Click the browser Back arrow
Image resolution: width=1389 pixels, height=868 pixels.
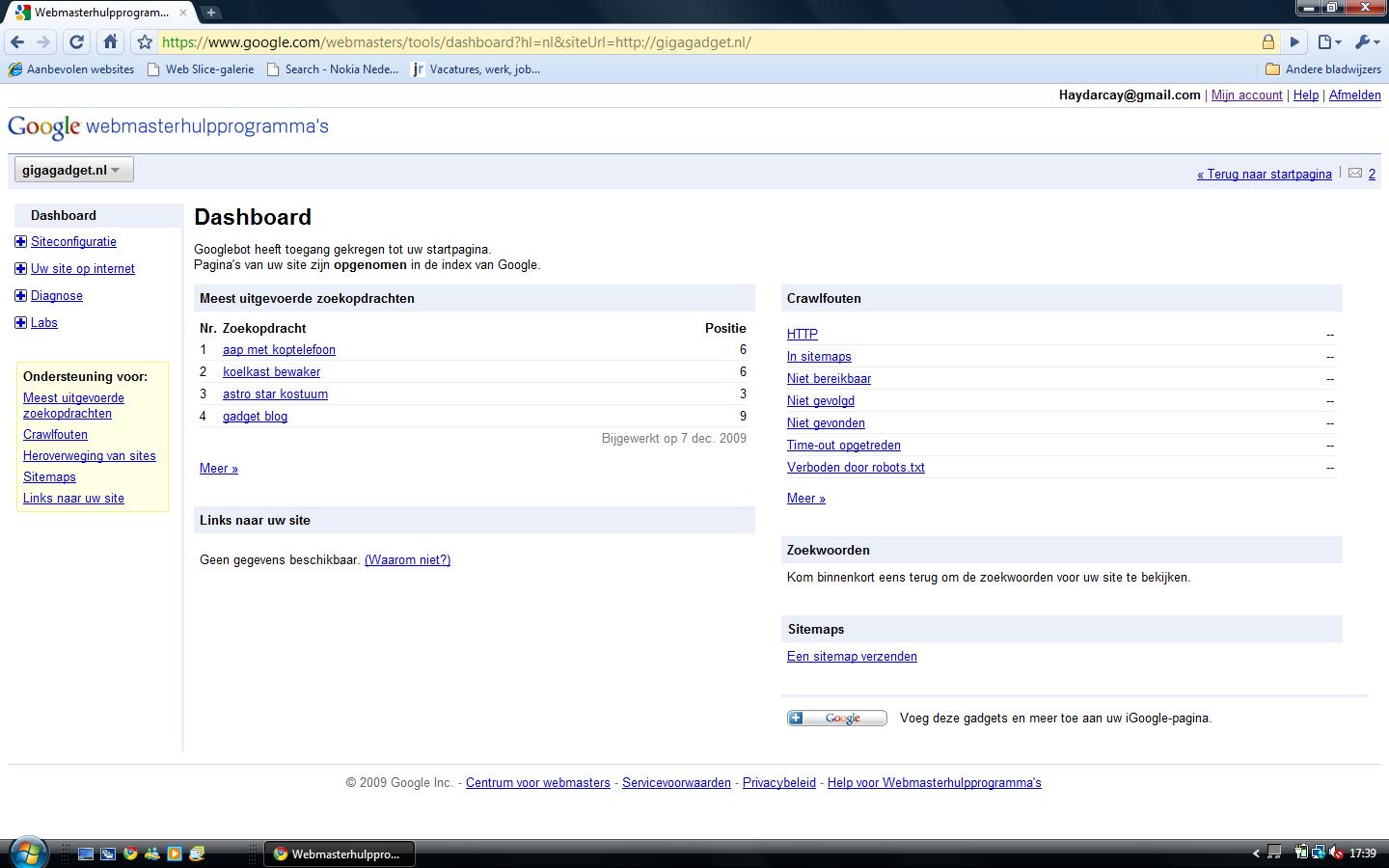(17, 42)
